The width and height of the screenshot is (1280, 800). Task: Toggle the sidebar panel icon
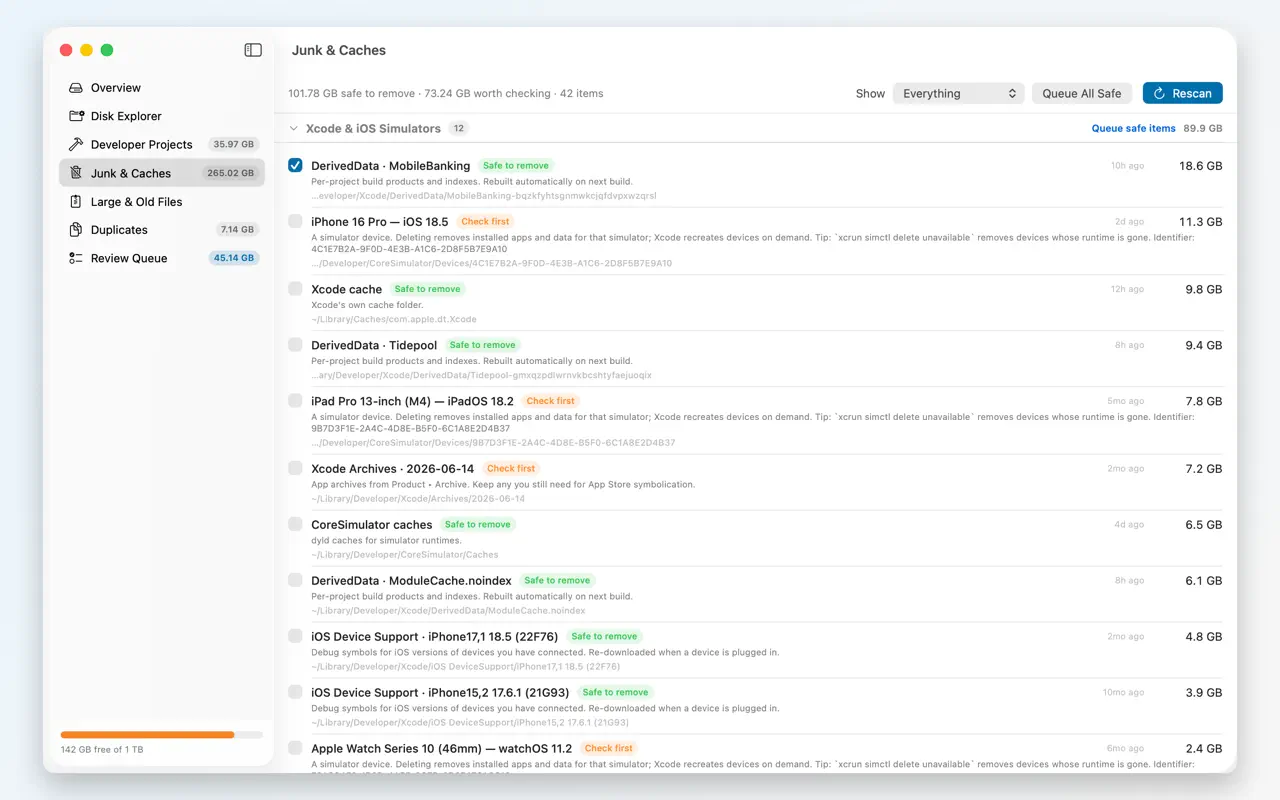(x=253, y=50)
